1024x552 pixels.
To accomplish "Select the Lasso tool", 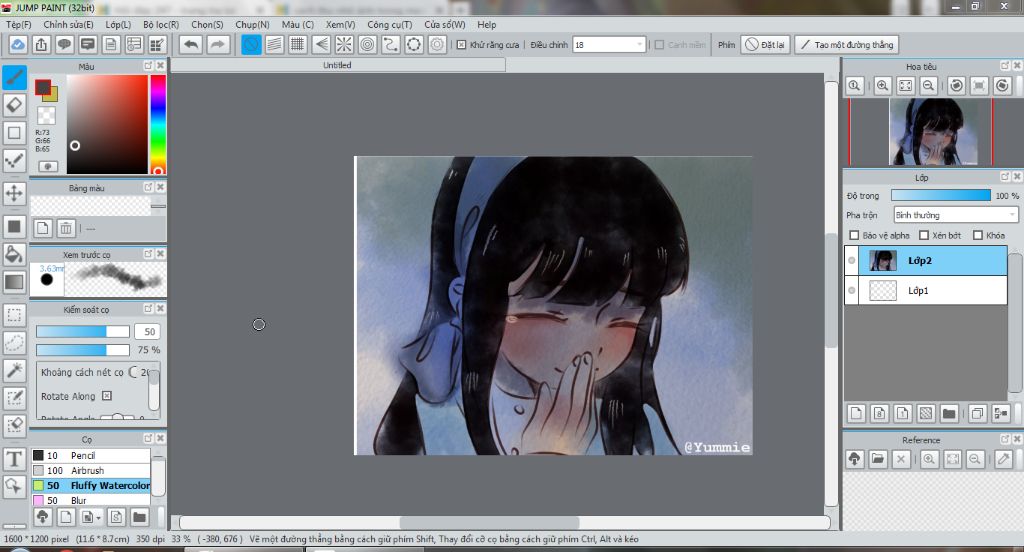I will [14, 342].
